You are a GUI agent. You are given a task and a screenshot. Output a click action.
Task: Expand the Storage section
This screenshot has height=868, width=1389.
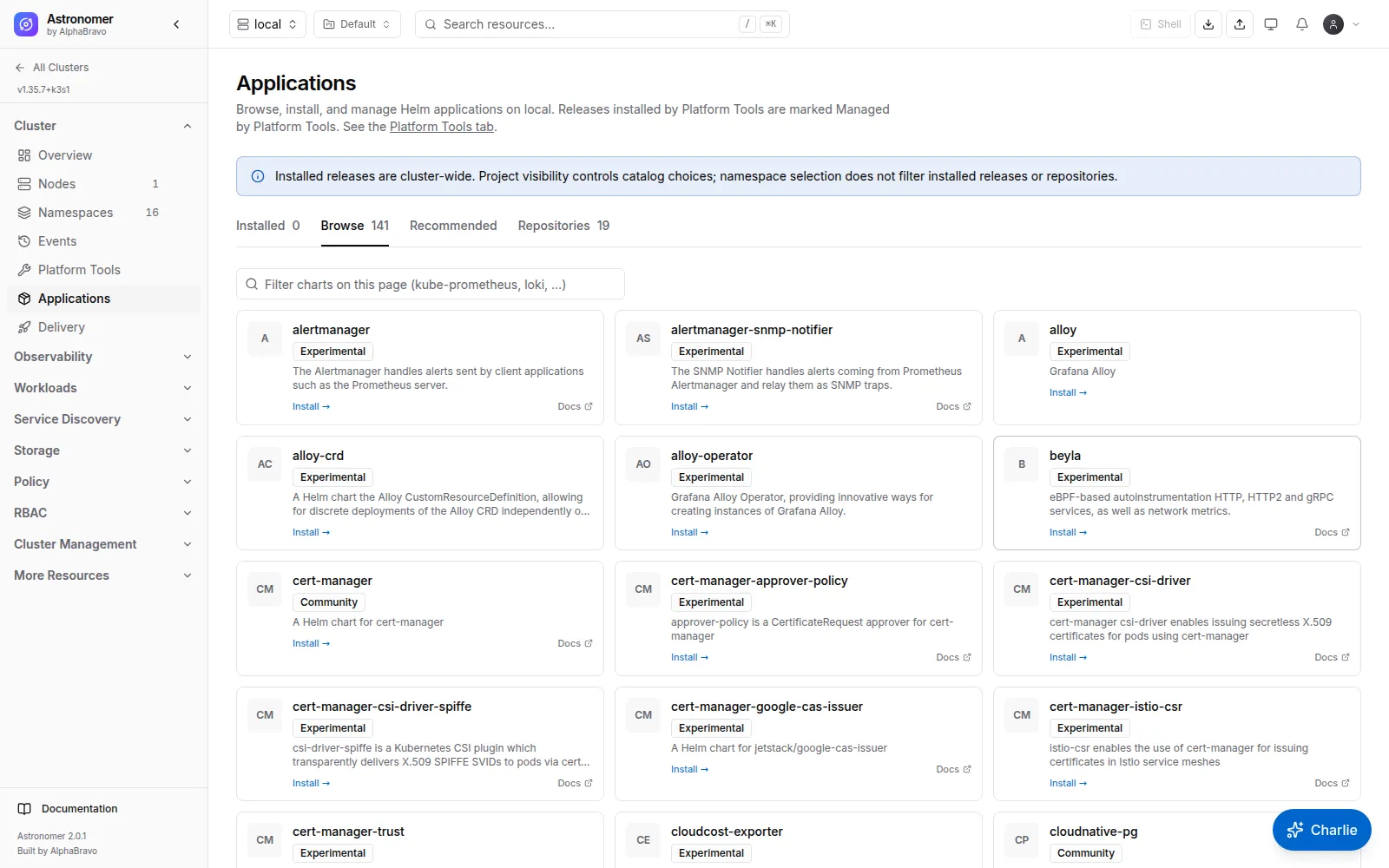[103, 450]
